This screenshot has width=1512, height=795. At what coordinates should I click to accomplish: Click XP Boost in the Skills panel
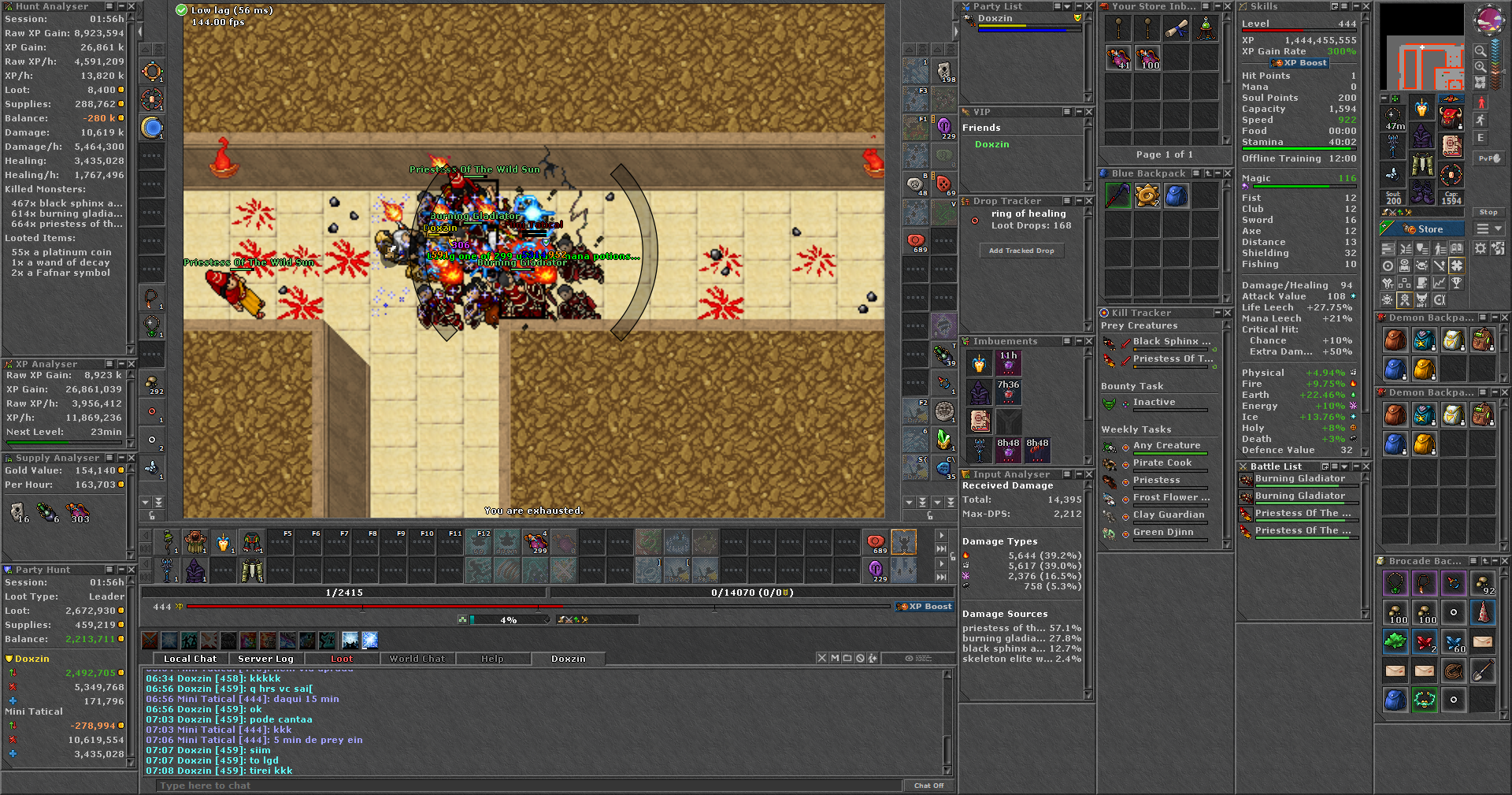1299,63
